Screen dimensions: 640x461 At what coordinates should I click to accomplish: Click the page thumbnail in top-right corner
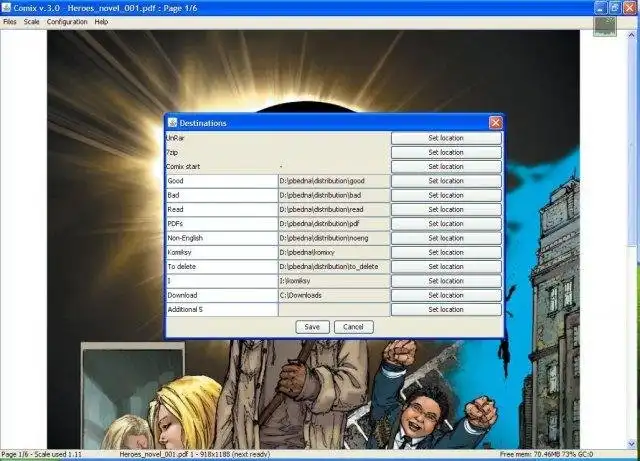coord(604,26)
